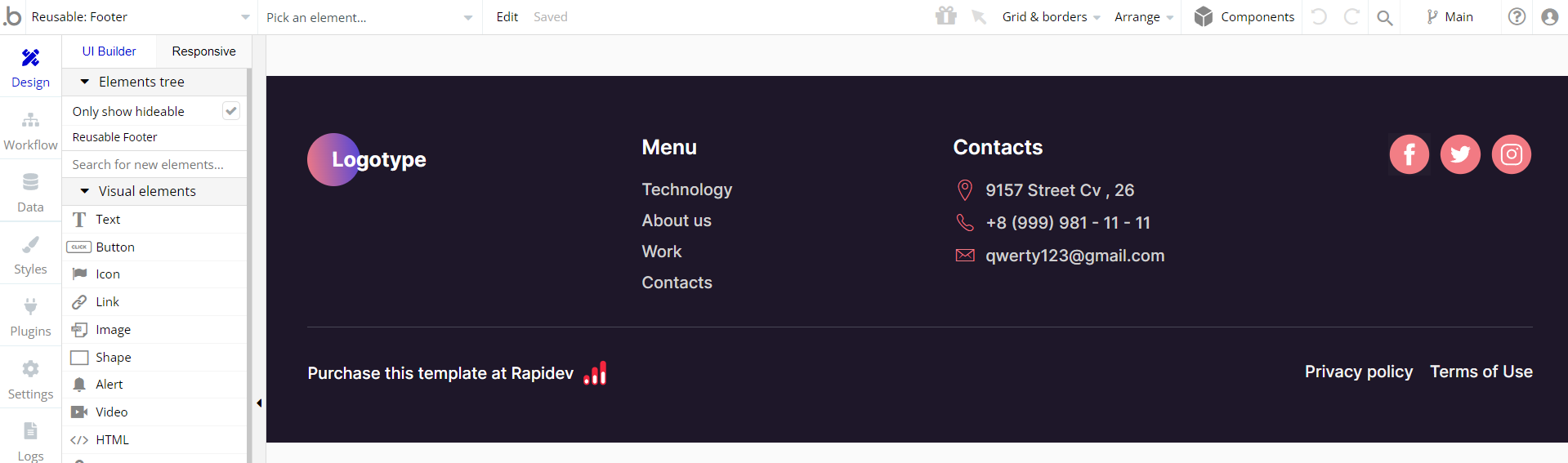The image size is (1568, 463).
Task: Toggle the Only show hideable checkbox
Action: pyautogui.click(x=231, y=111)
